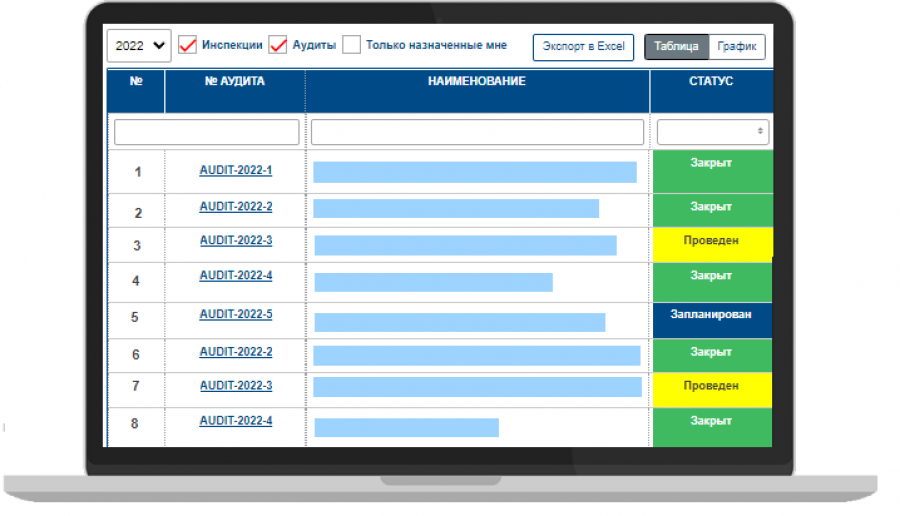
Task: Switch to the Таблица view tab
Action: [677, 47]
